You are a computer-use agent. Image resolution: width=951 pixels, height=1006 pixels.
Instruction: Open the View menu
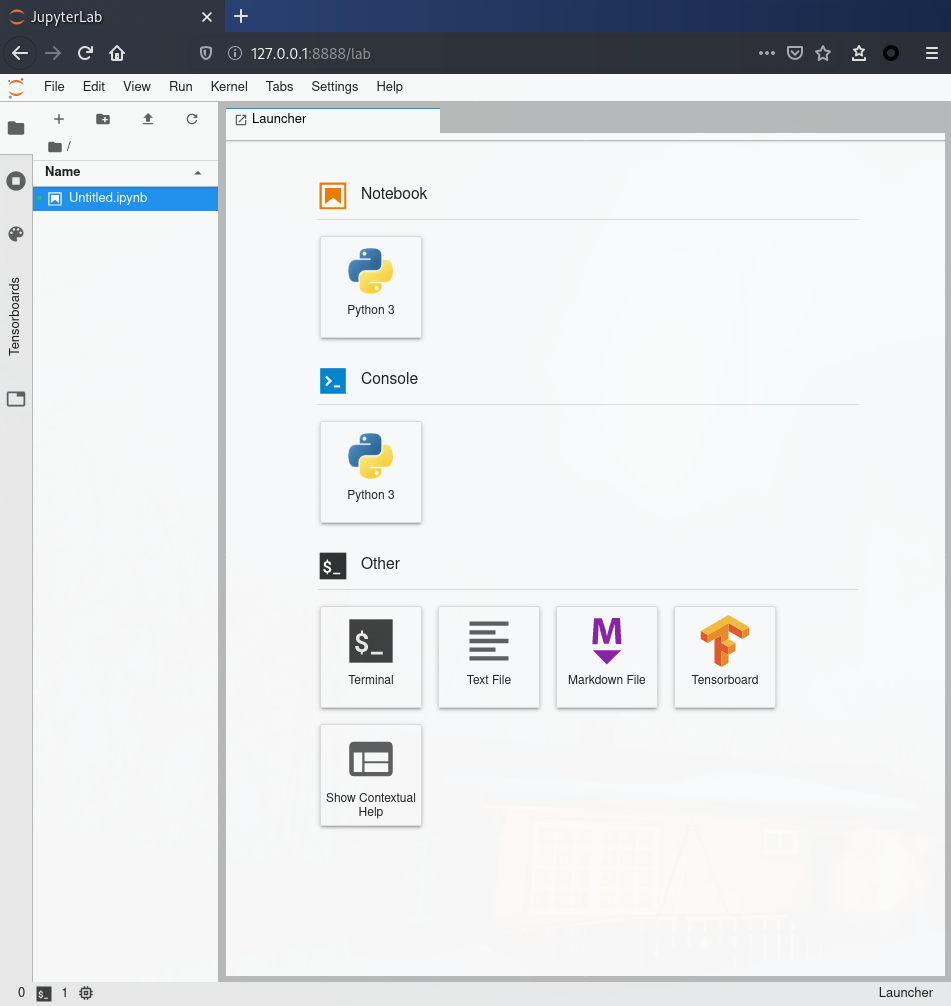point(137,87)
